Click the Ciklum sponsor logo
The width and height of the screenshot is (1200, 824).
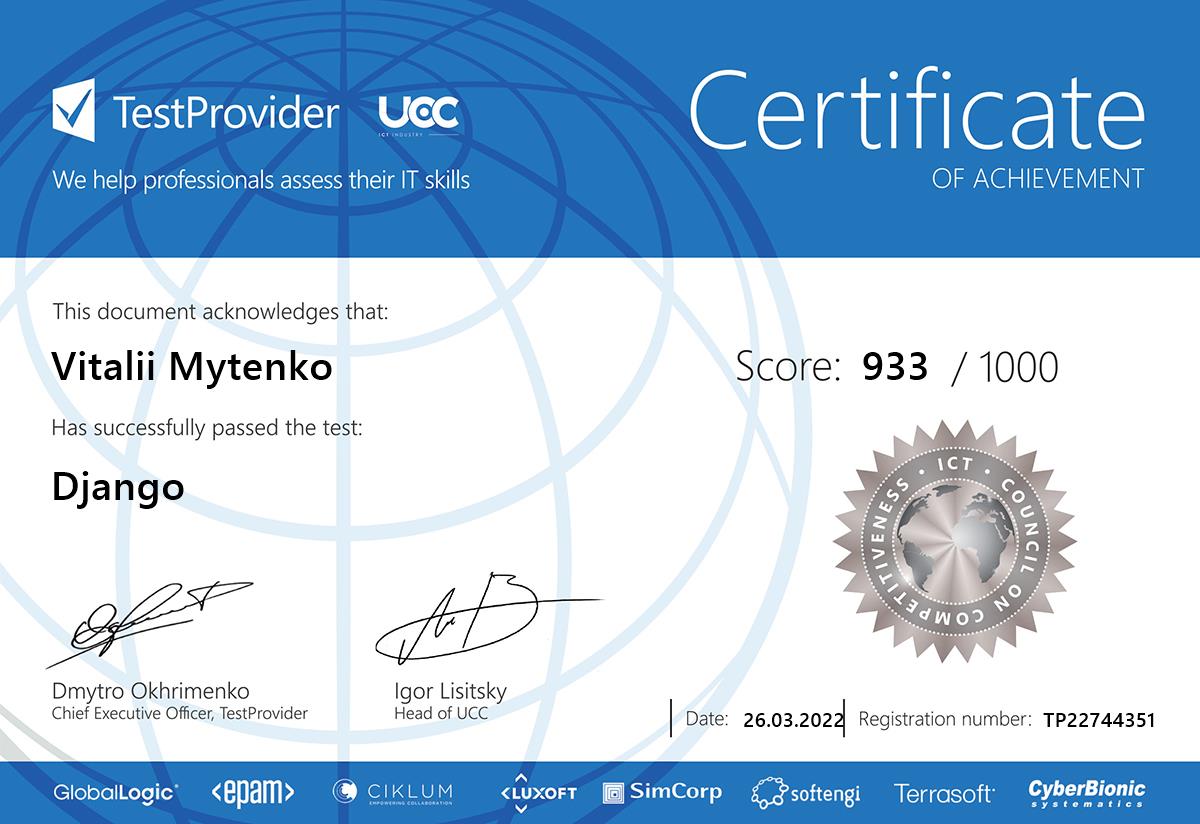point(392,793)
